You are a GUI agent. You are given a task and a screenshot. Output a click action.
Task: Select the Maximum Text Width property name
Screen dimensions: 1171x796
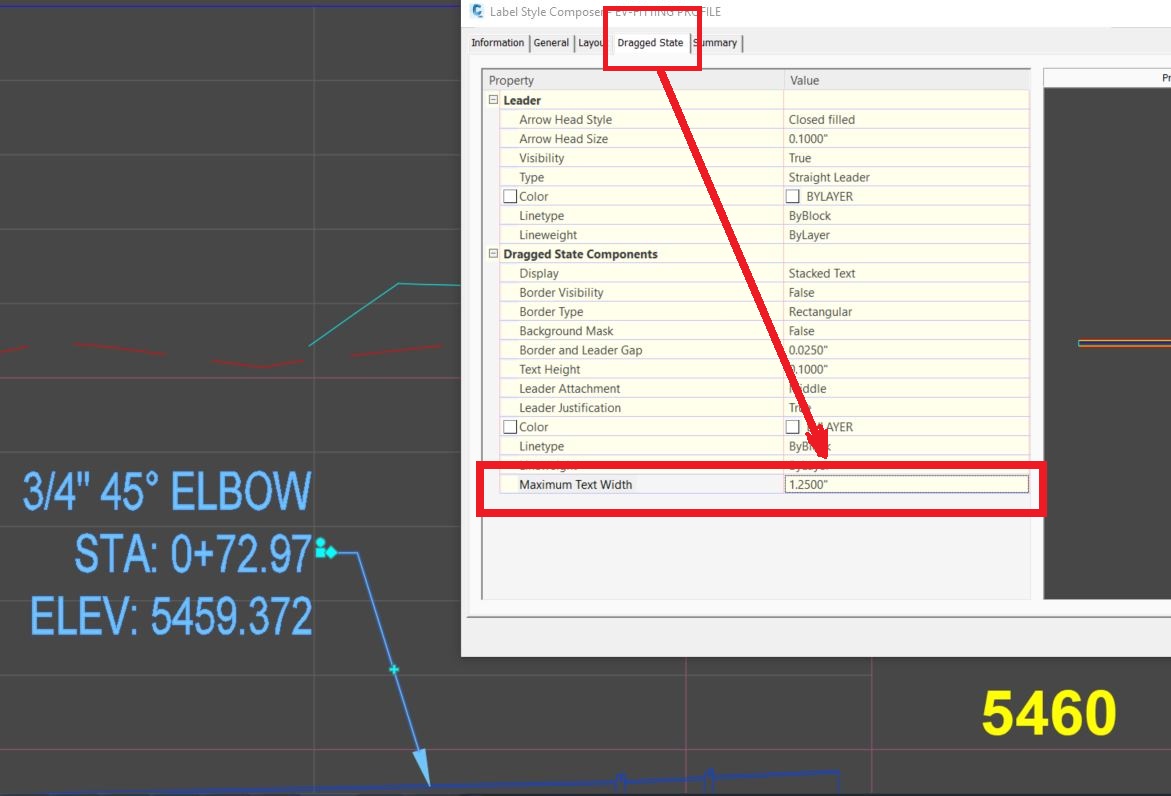pos(575,485)
